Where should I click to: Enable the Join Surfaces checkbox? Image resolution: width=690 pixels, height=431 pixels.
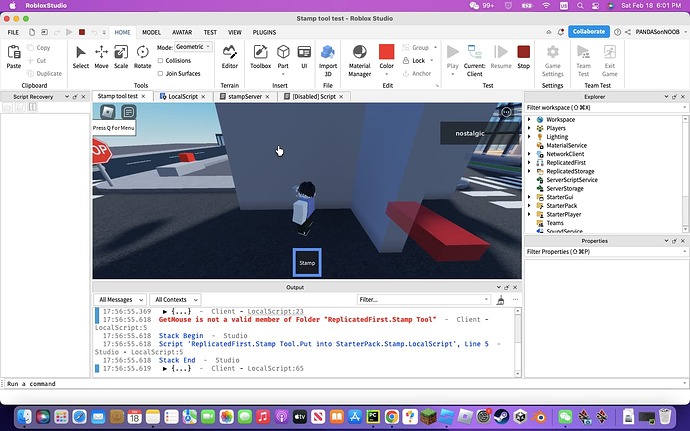coord(160,74)
